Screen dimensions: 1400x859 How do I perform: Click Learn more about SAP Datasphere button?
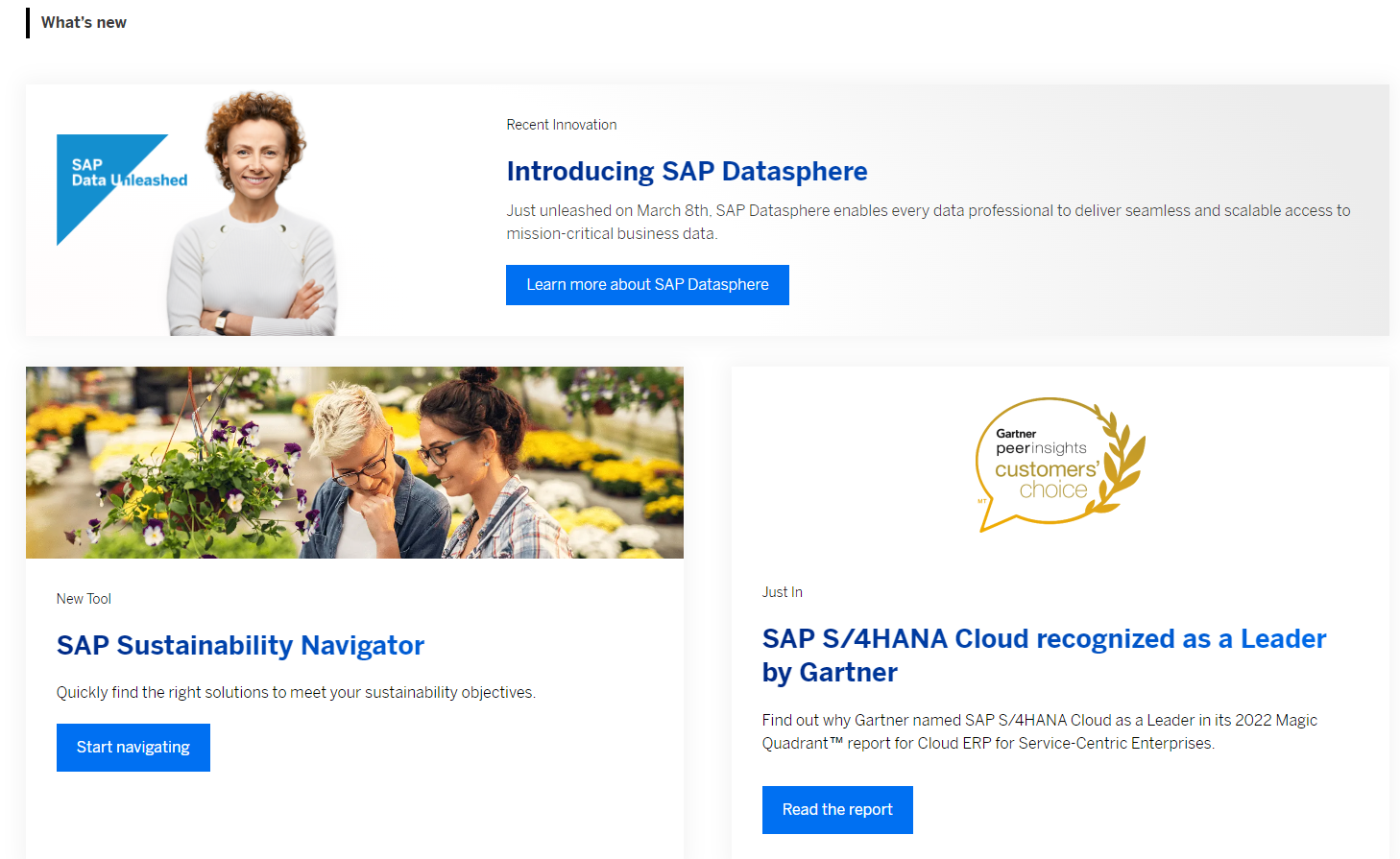(x=647, y=285)
